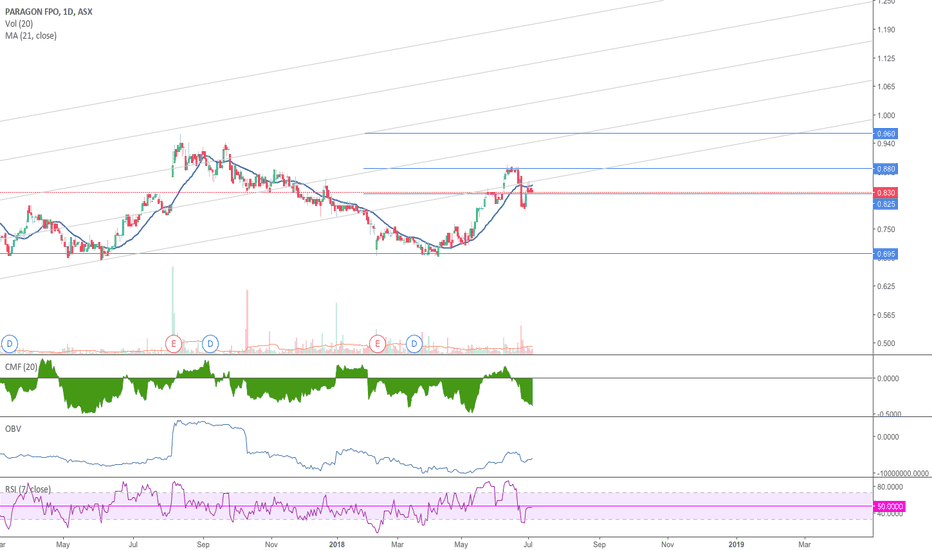Click the 0.565 tick on the price scale
Viewport: 932px width, 550px height.
(x=886, y=315)
